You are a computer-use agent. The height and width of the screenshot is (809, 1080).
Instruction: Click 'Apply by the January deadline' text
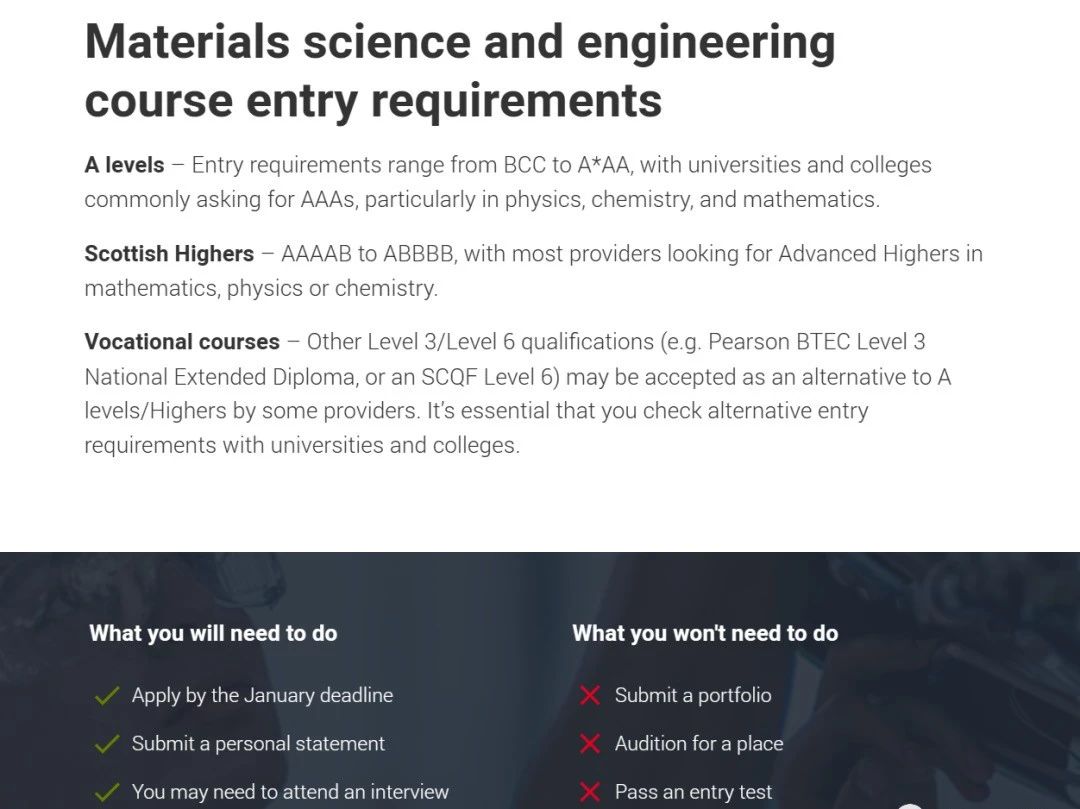262,695
